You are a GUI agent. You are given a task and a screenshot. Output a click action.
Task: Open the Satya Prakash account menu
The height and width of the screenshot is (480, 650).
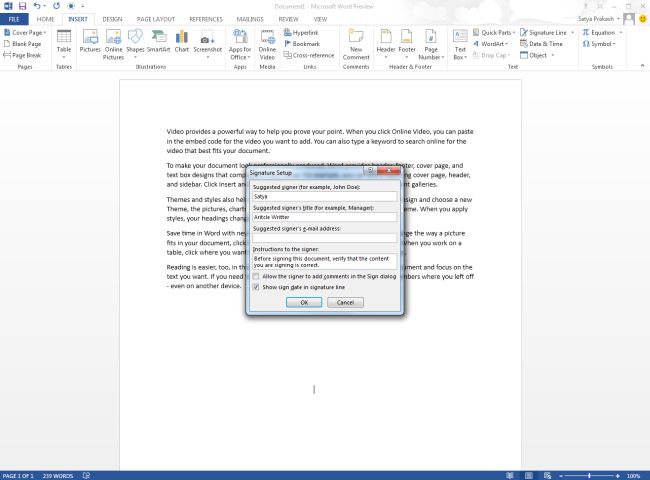[599, 19]
